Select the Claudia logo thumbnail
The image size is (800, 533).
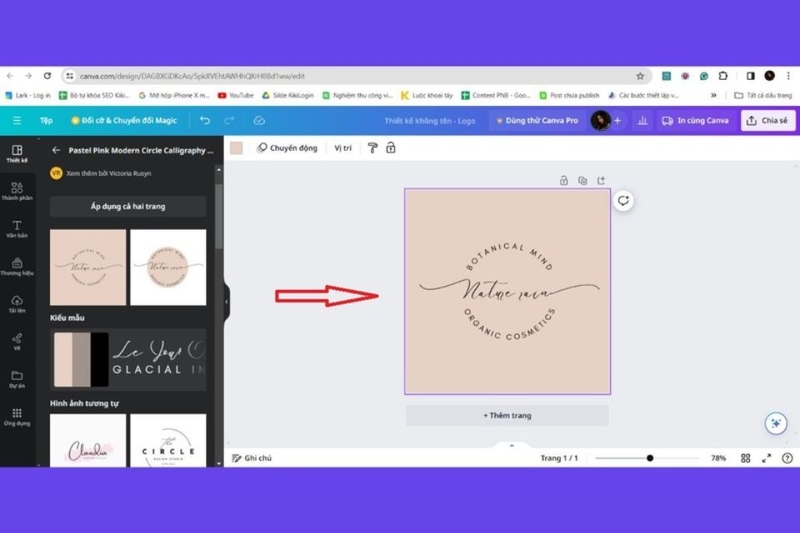click(88, 441)
